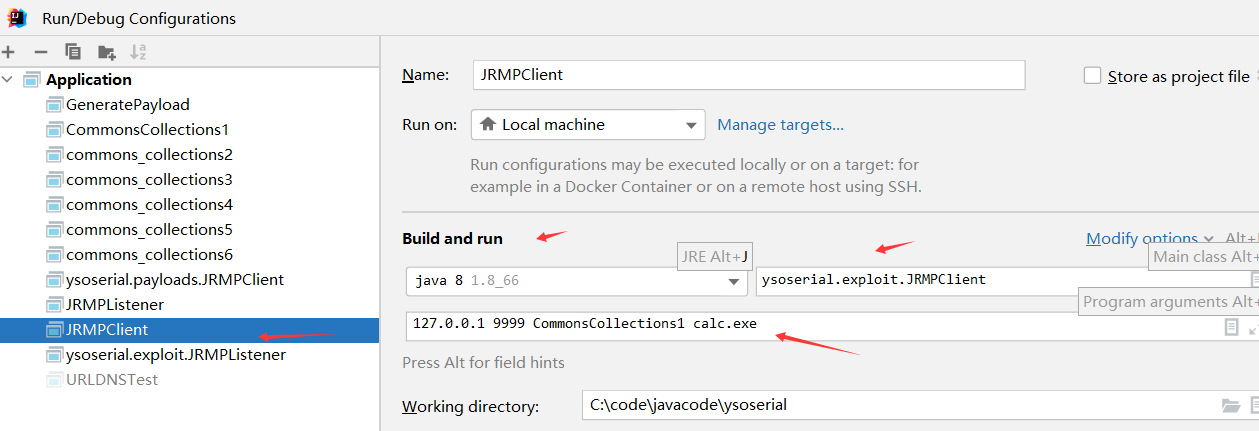The height and width of the screenshot is (431, 1259).
Task: Add a new run configuration
Action: (x=8, y=52)
